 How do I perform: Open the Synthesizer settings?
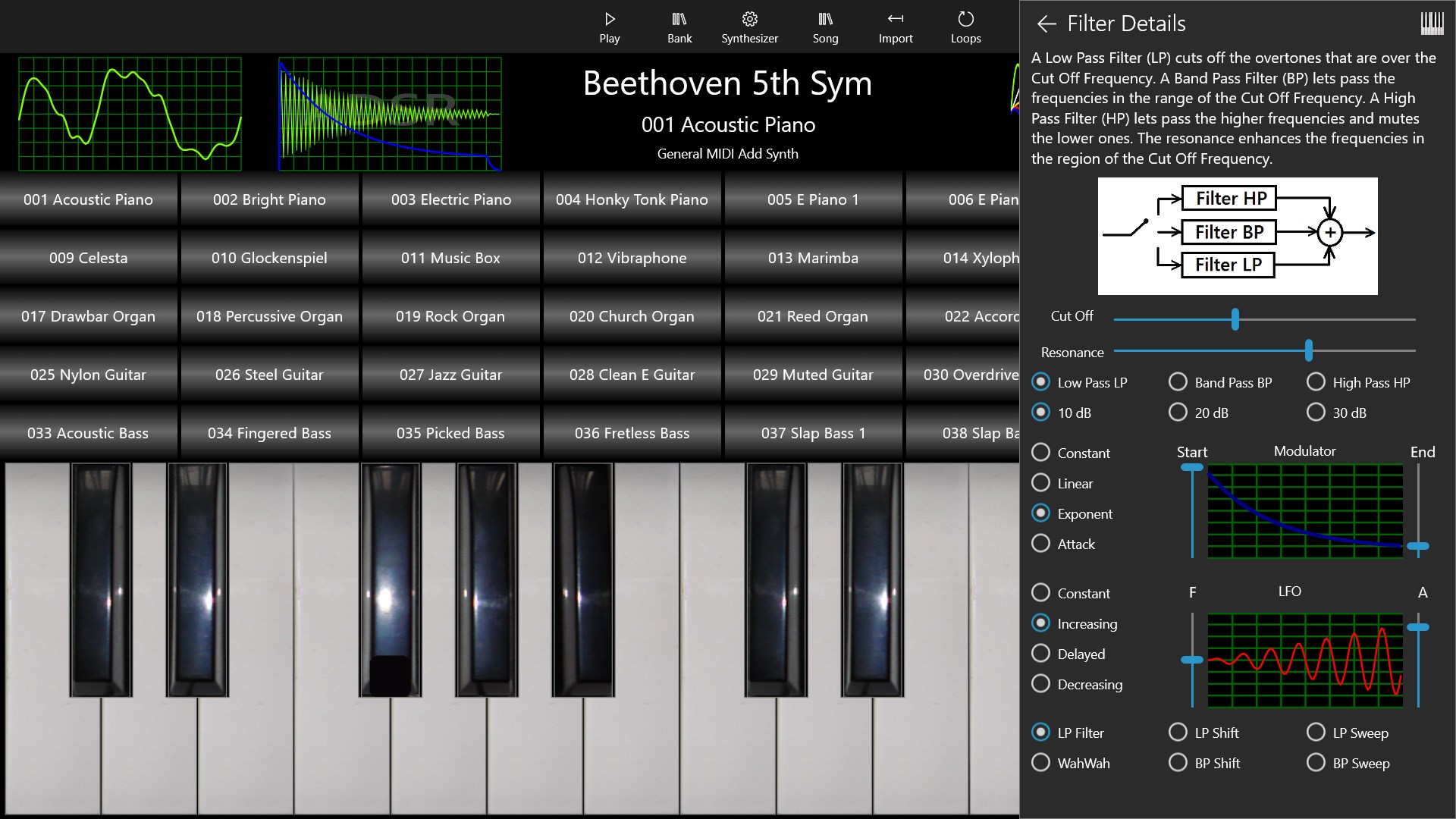tap(749, 27)
